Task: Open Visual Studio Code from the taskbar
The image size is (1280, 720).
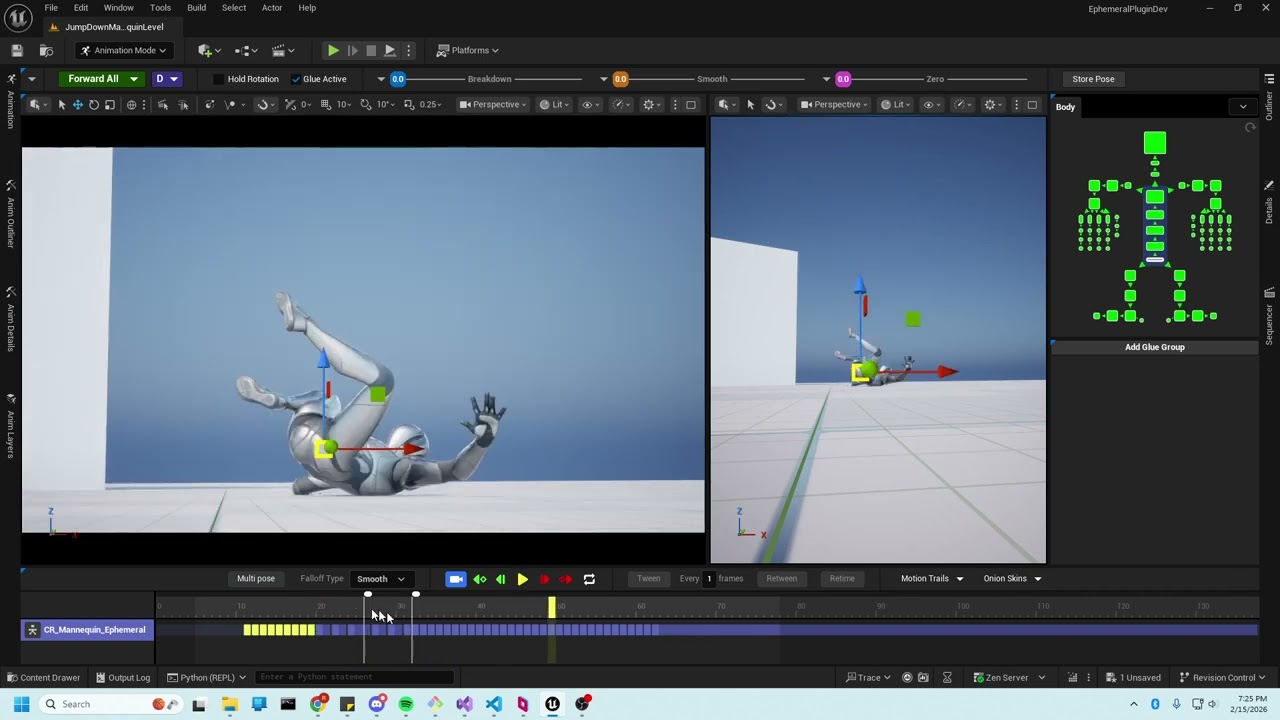Action: pos(494,704)
